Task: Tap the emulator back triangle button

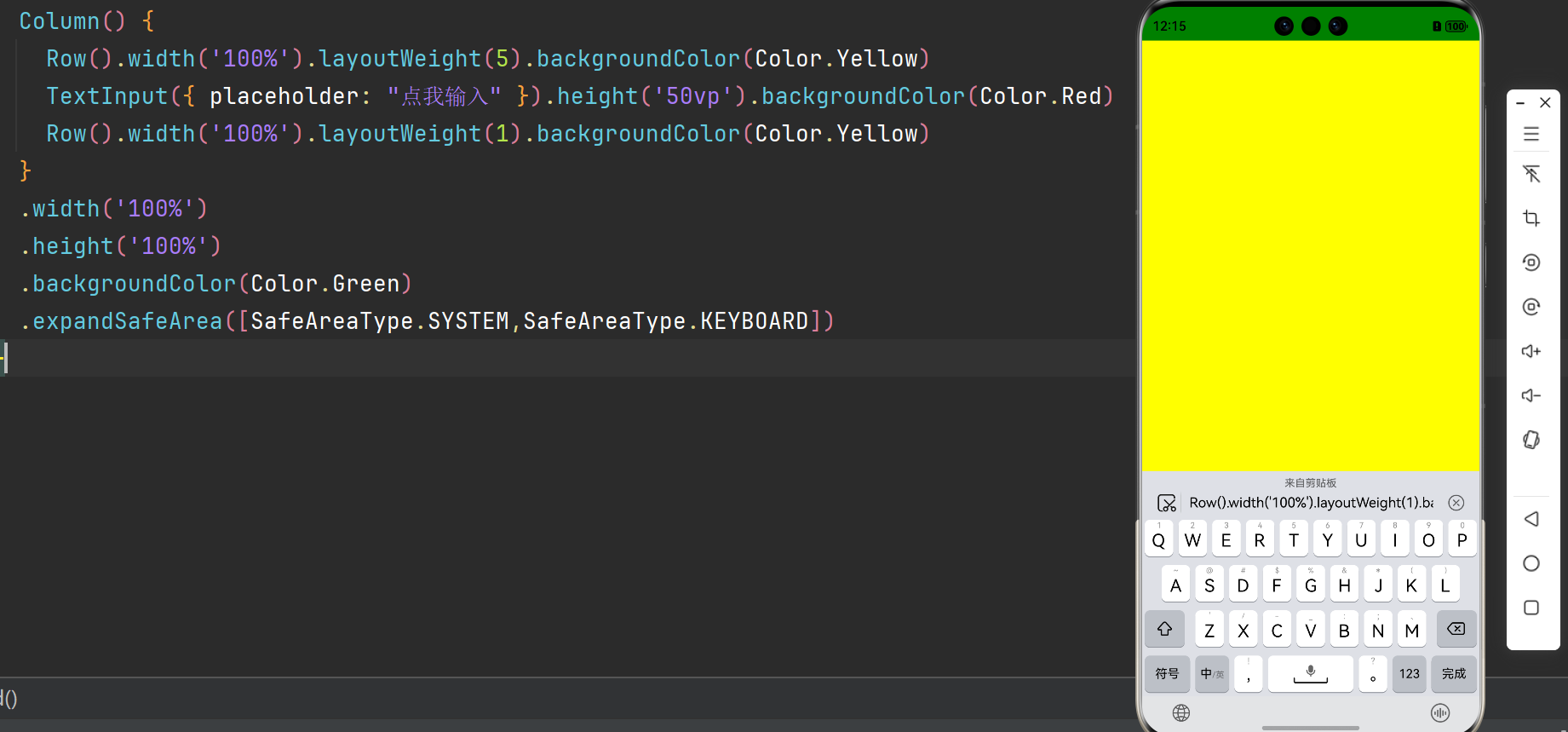Action: tap(1531, 519)
